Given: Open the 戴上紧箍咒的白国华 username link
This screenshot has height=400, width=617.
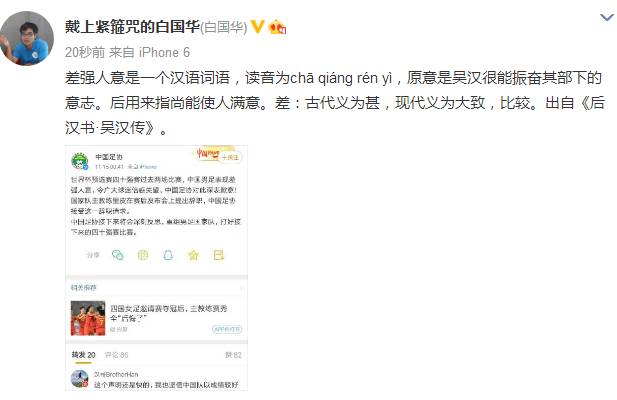Looking at the screenshot, I should [x=132, y=27].
